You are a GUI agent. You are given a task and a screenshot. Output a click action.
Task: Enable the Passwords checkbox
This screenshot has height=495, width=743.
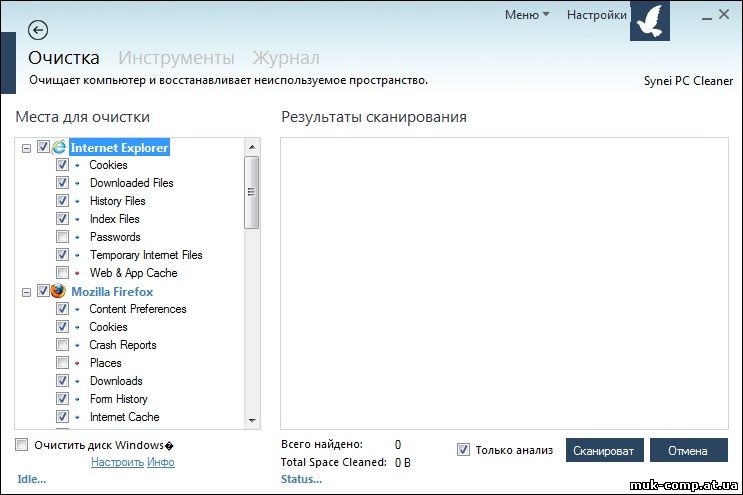click(62, 236)
